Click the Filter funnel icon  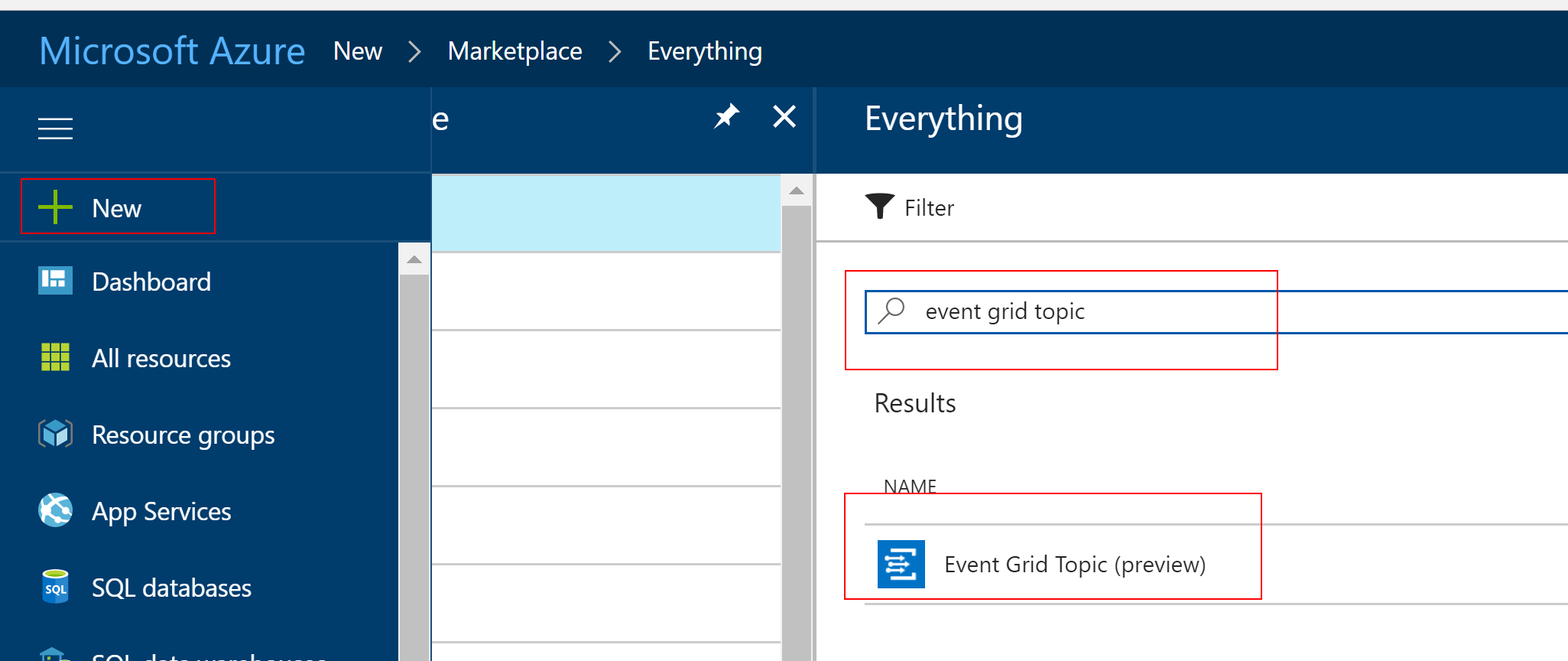(880, 206)
